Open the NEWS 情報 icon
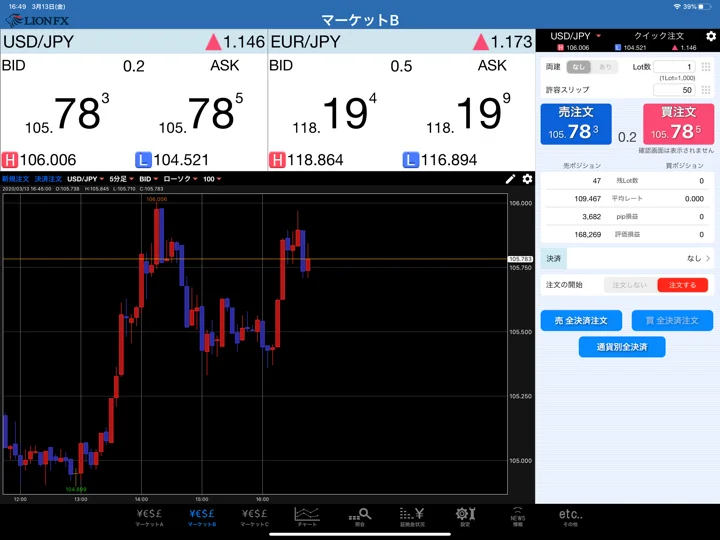This screenshot has width=720, height=540. 518,517
